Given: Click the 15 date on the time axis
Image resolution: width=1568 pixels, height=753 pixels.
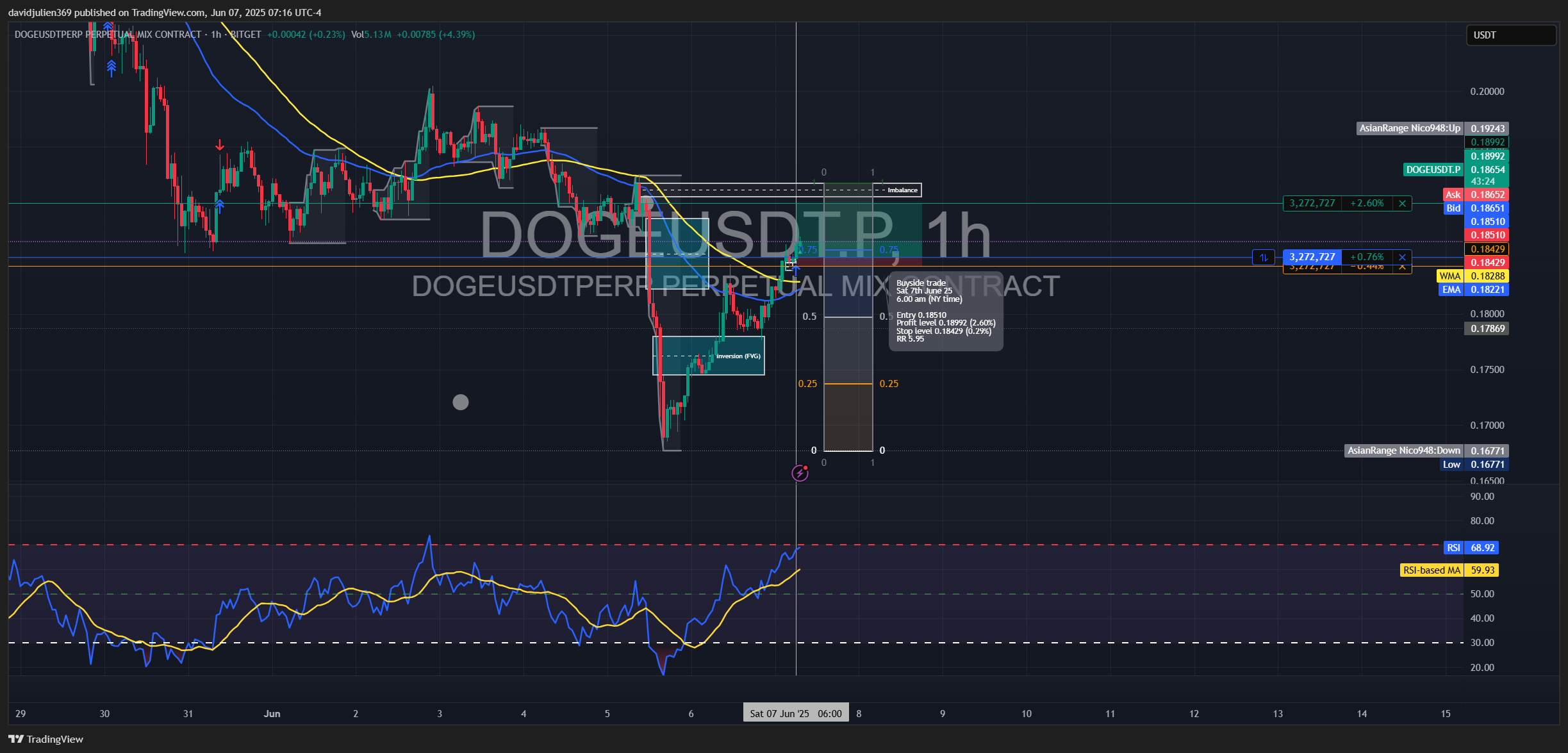Looking at the screenshot, I should coord(1446,714).
